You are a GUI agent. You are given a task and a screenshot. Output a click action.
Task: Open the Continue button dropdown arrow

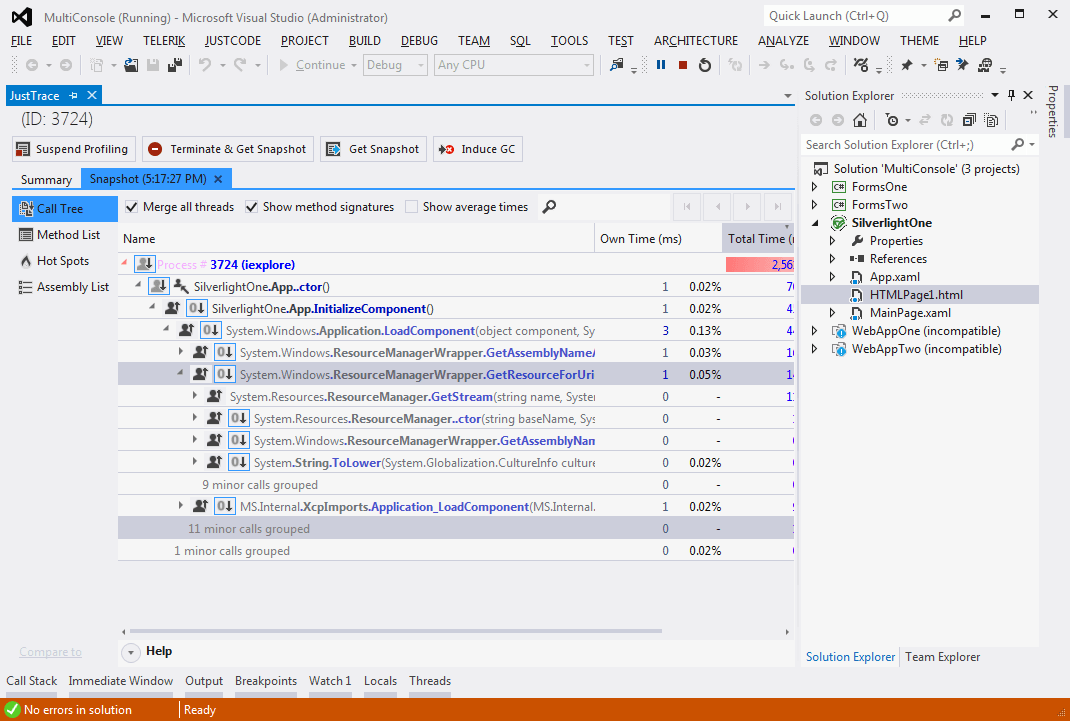click(x=353, y=65)
